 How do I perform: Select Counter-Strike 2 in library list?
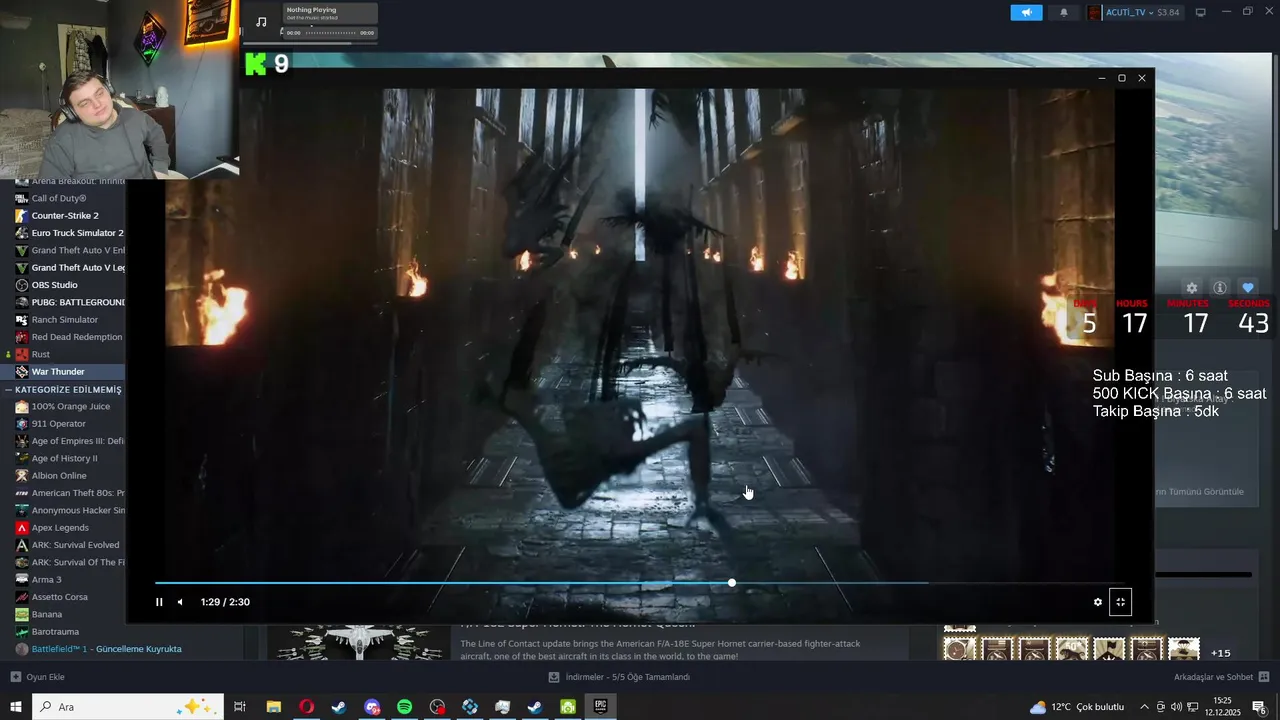click(63, 215)
